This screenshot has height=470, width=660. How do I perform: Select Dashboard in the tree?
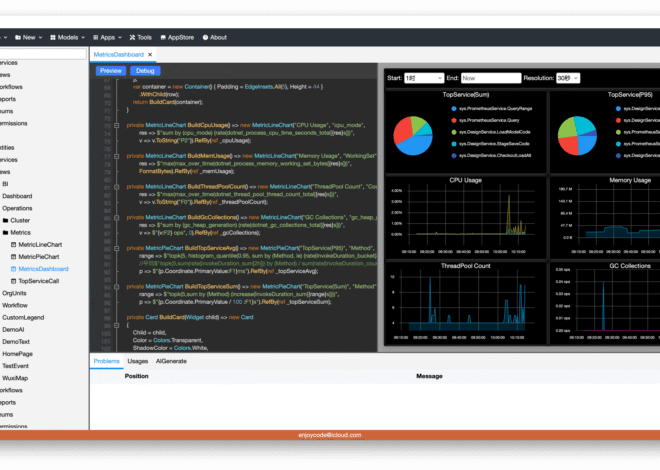[17, 196]
